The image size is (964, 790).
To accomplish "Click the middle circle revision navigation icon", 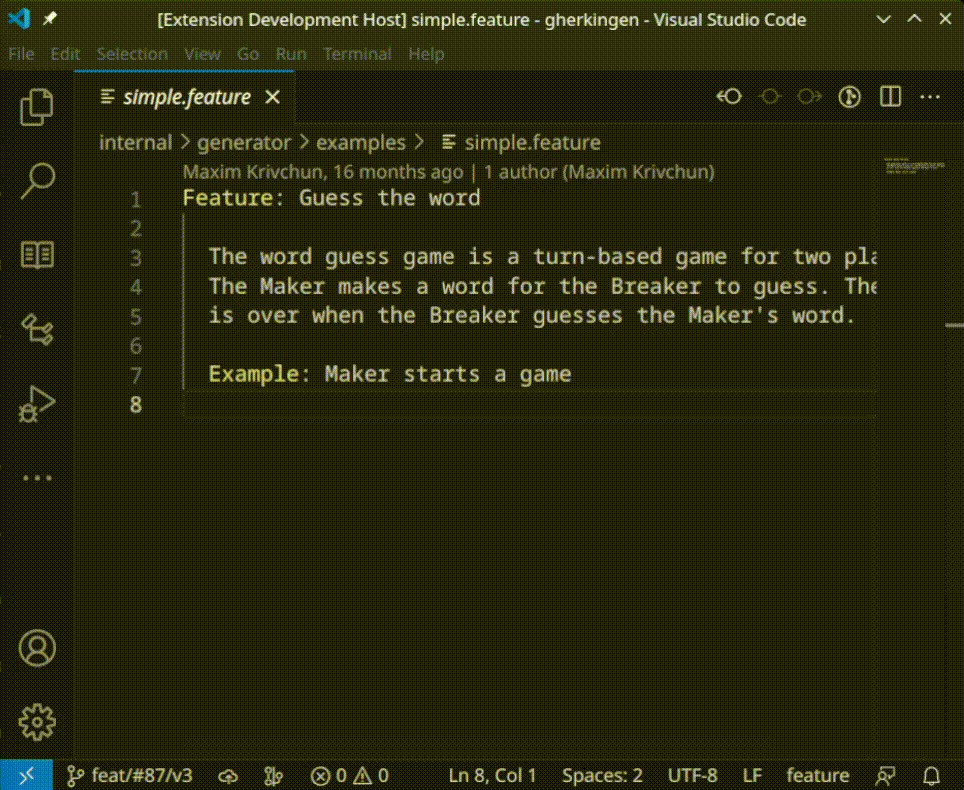I will point(770,97).
